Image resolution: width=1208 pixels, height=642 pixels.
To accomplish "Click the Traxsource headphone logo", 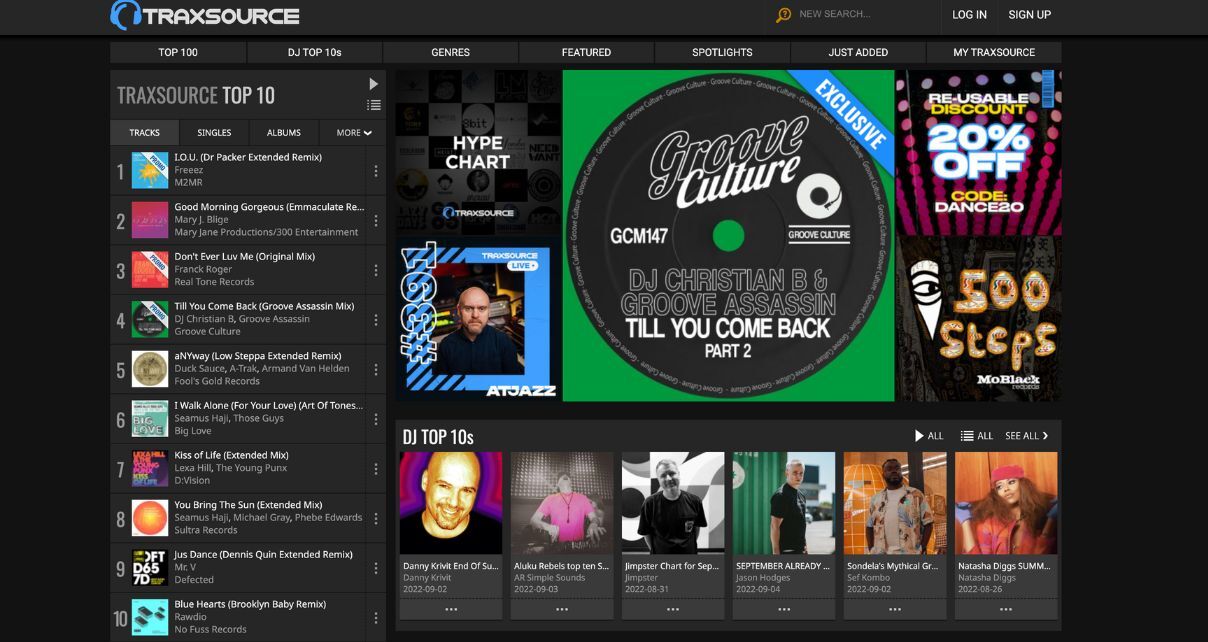I will point(126,15).
